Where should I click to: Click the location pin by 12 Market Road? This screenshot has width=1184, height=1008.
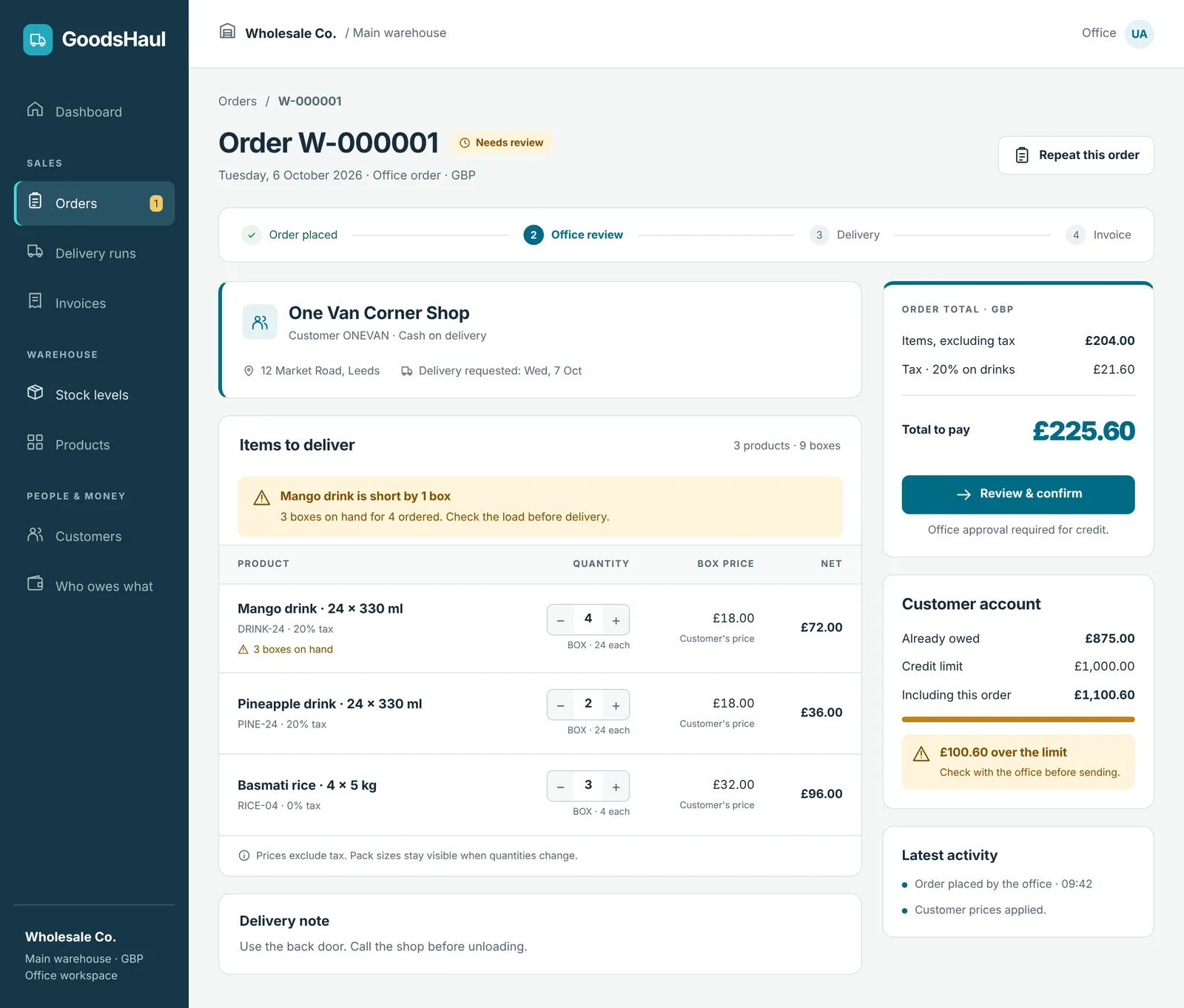tap(249, 371)
